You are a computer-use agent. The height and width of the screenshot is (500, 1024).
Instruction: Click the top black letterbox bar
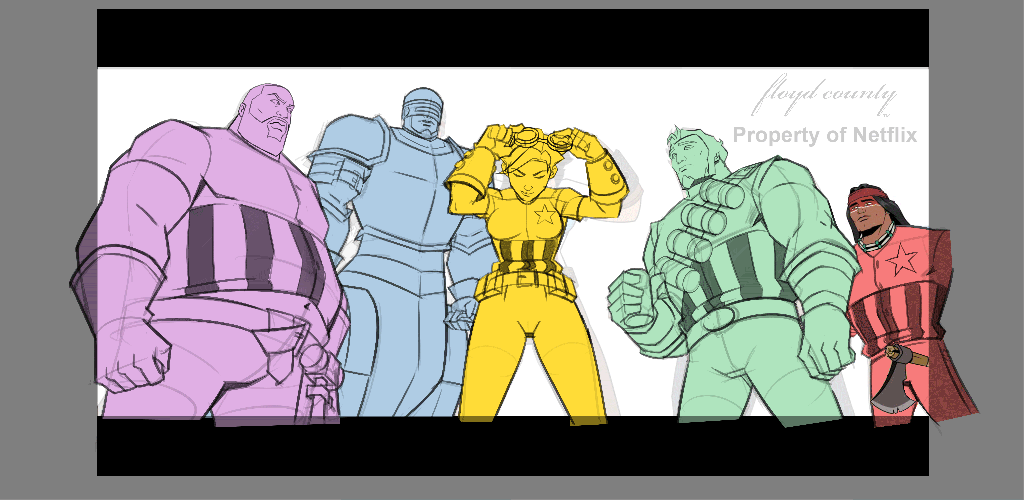pyautogui.click(x=512, y=38)
